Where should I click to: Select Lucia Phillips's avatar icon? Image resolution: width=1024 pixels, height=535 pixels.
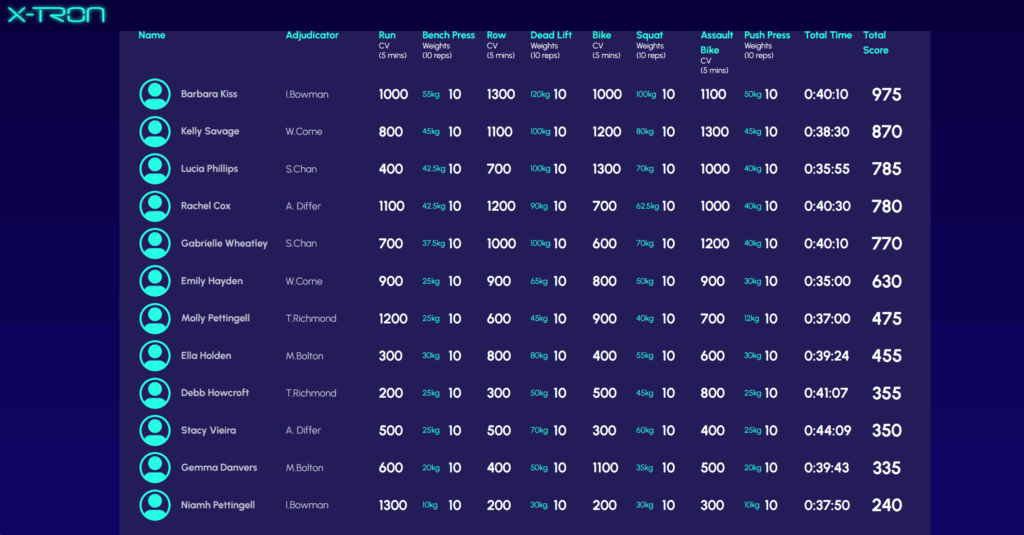coord(154,169)
